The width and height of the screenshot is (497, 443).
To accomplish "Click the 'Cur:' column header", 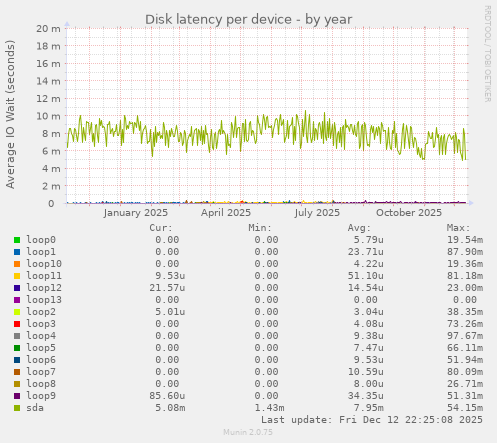I will click(x=161, y=228).
